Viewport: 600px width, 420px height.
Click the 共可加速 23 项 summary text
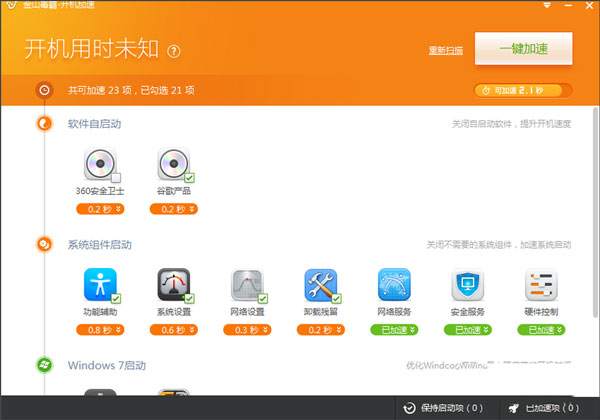coord(131,90)
